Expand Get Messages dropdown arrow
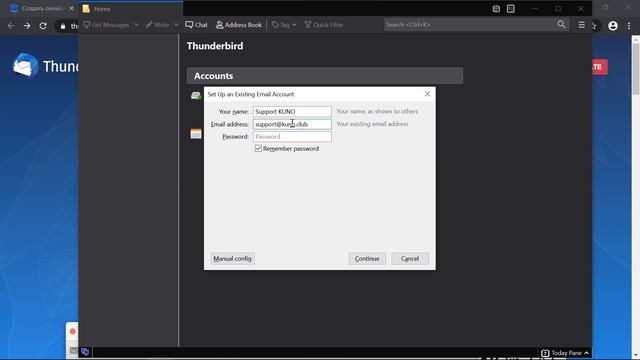This screenshot has width=640, height=360. coord(136,25)
